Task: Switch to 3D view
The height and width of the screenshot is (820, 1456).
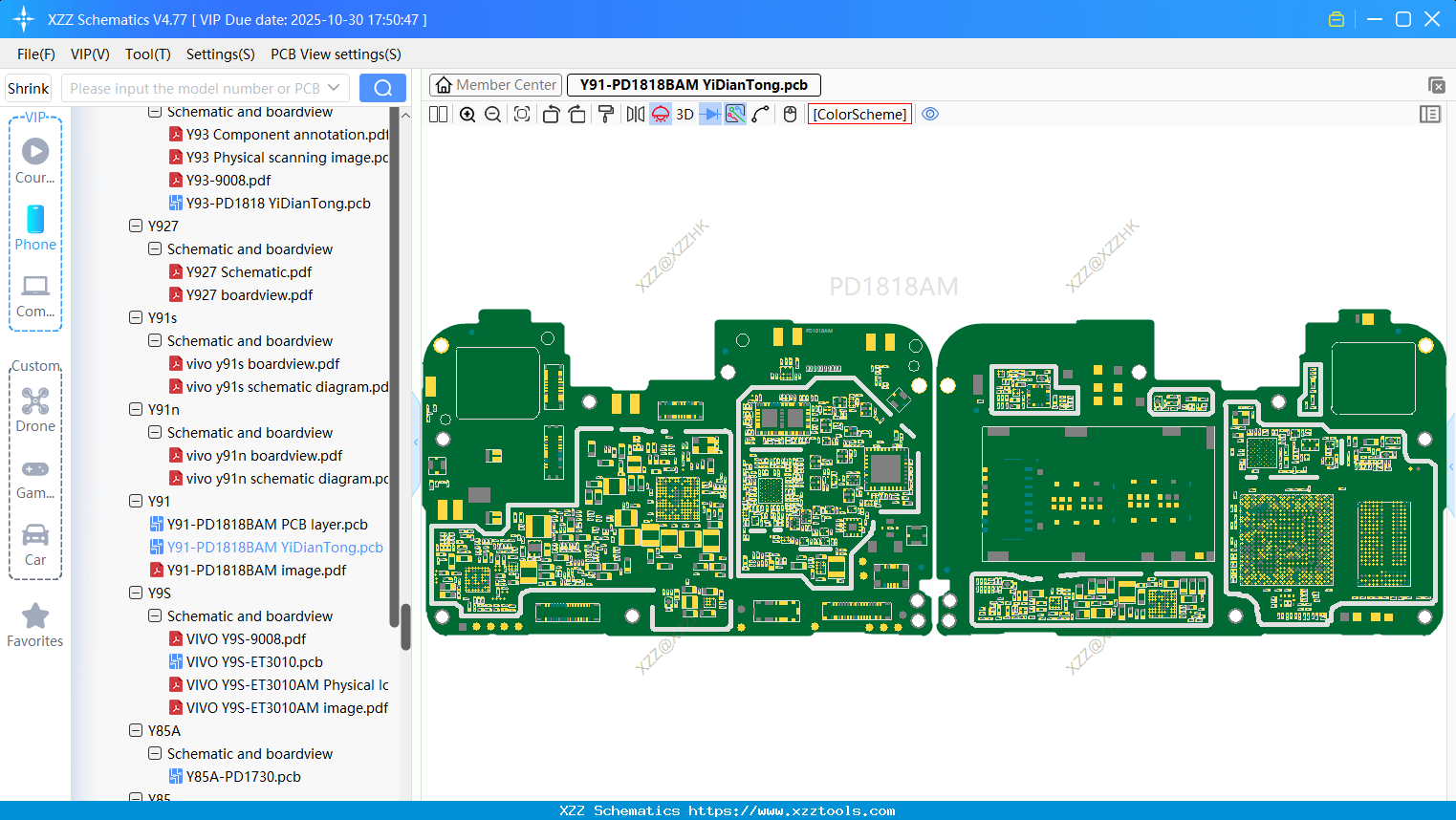Action: 685,114
